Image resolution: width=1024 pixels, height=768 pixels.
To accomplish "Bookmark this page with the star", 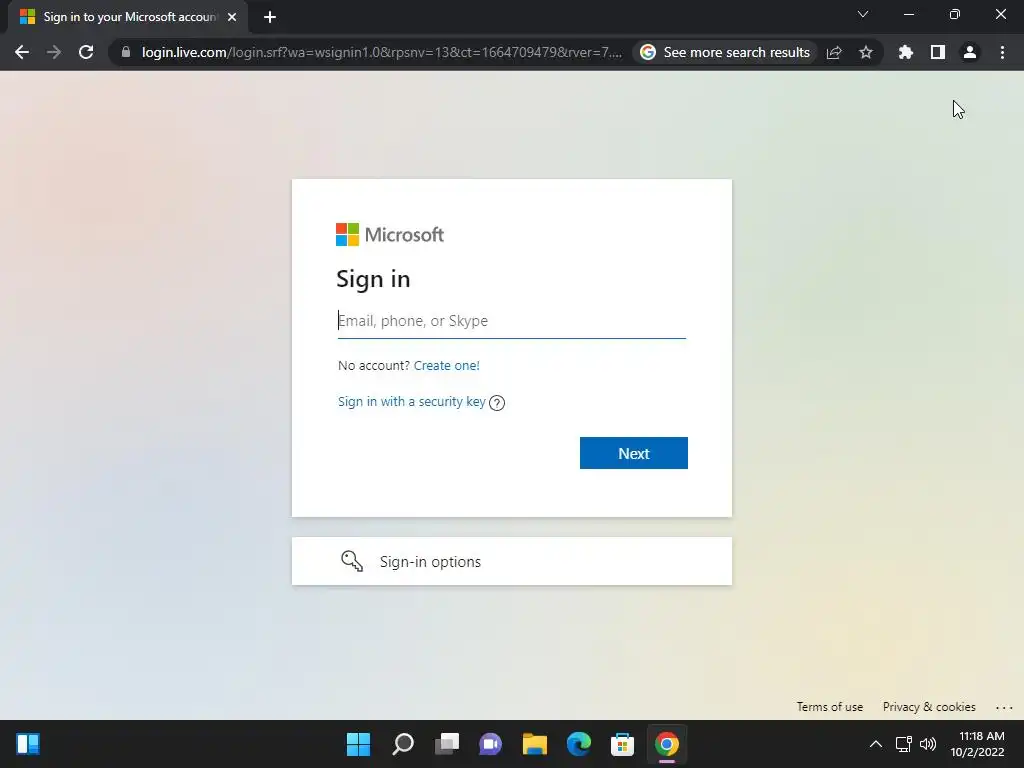I will 866,52.
